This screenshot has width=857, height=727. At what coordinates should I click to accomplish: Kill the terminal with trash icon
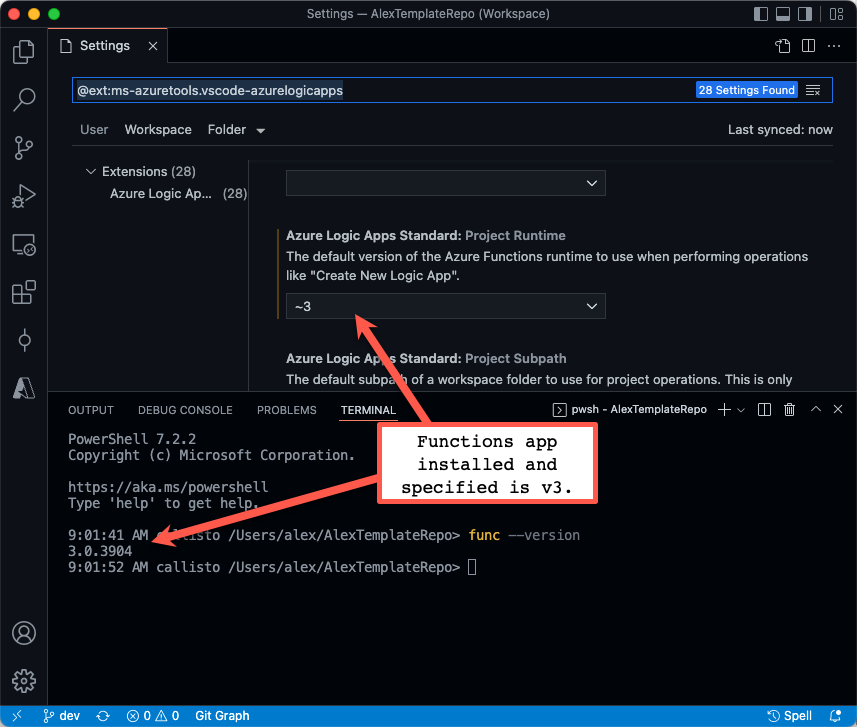[789, 409]
